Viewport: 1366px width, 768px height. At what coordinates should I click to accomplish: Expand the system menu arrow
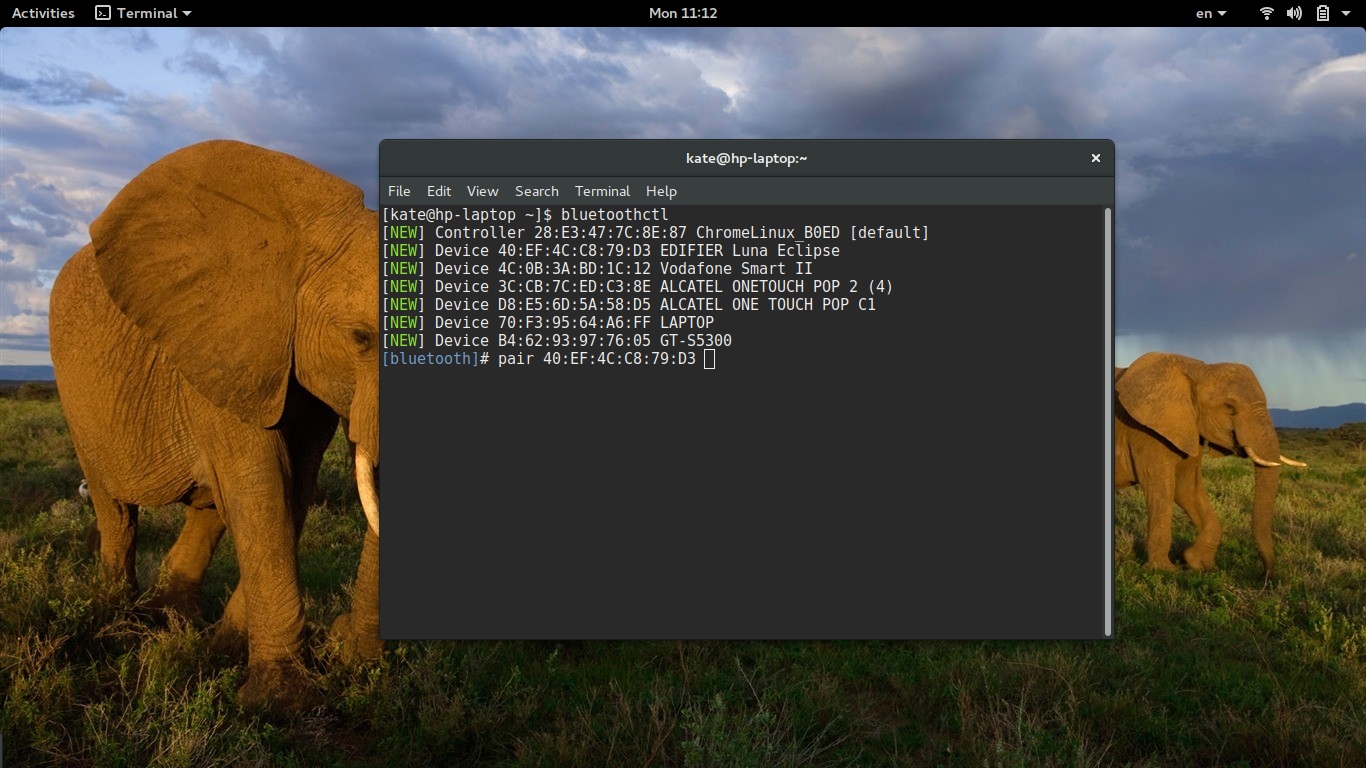tap(1346, 13)
